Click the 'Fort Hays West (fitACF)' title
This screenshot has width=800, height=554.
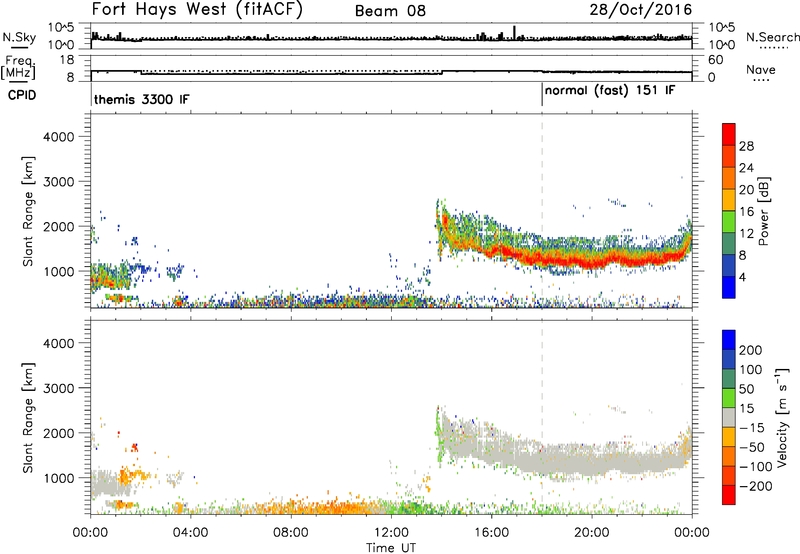pos(197,10)
